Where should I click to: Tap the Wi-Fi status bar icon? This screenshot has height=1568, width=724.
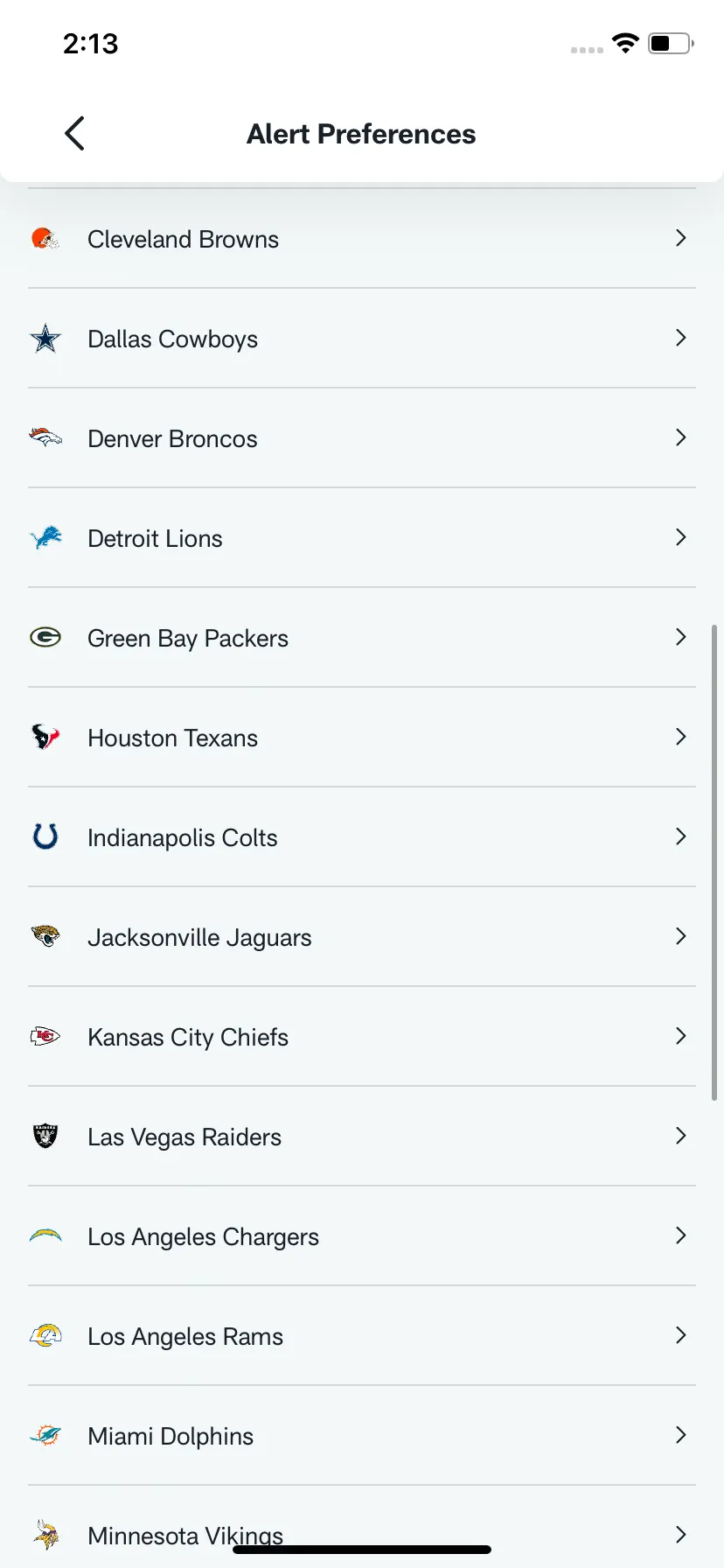pos(625,43)
